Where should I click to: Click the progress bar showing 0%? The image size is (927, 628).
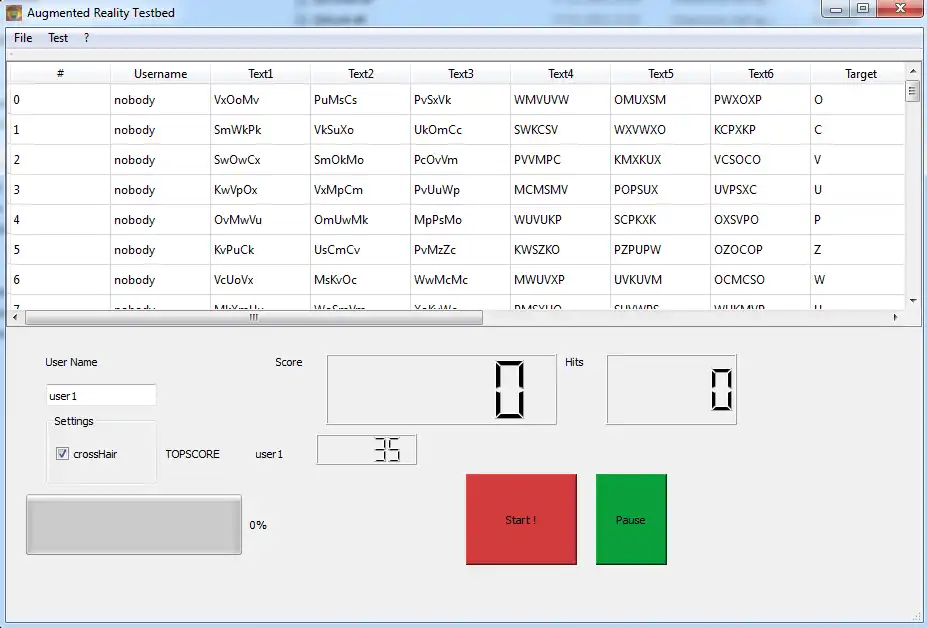[134, 525]
